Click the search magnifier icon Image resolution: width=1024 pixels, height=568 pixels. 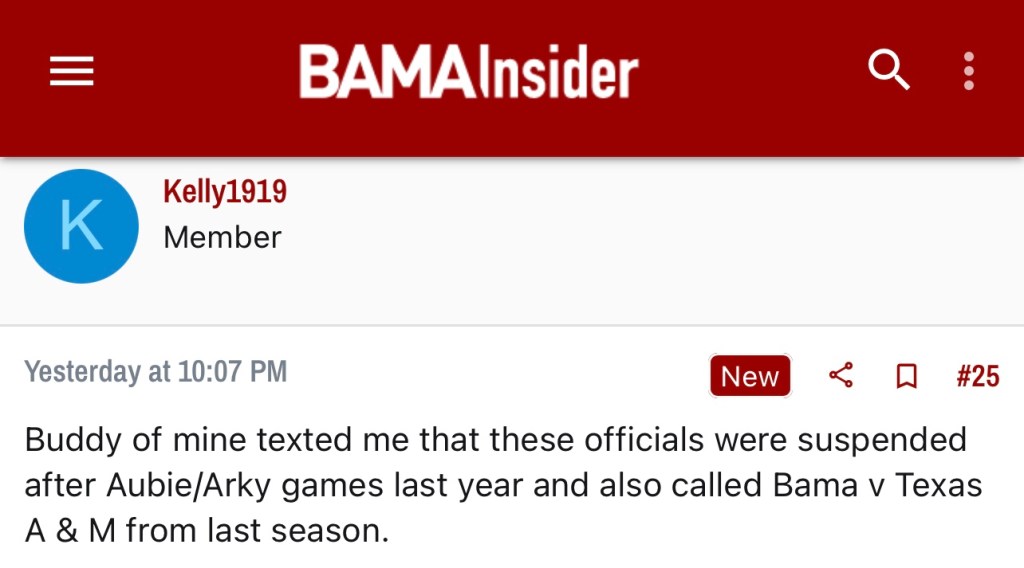pos(888,70)
